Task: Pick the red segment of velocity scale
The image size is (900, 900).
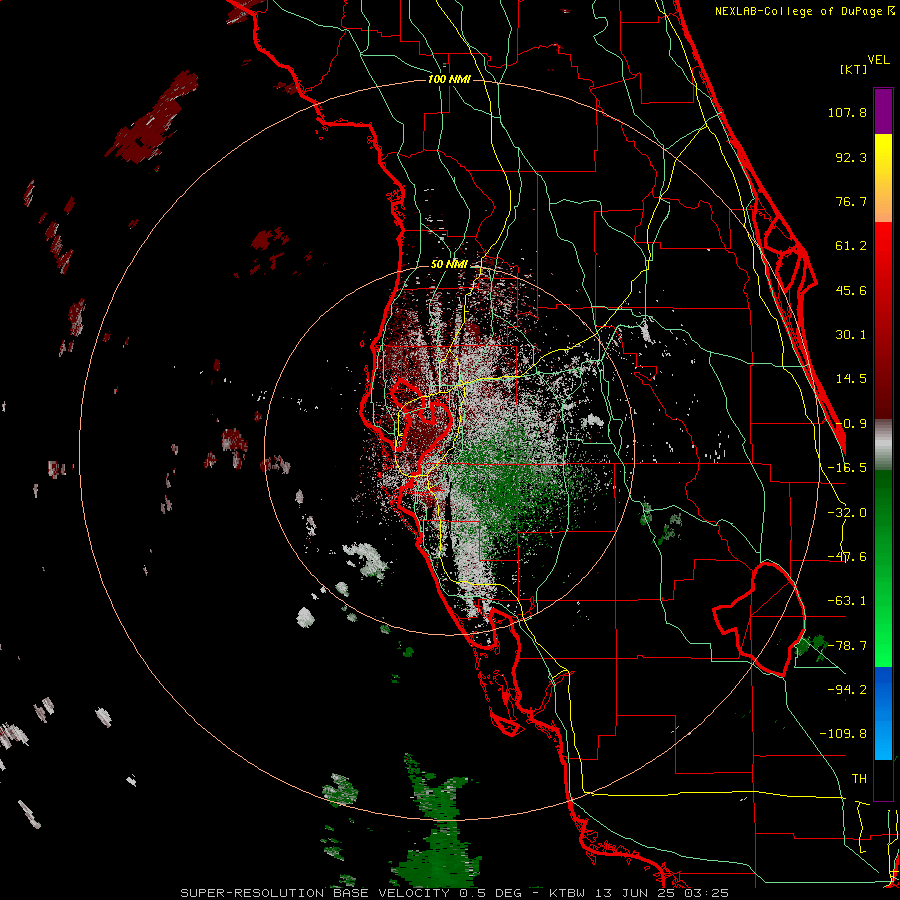Action: tap(883, 320)
